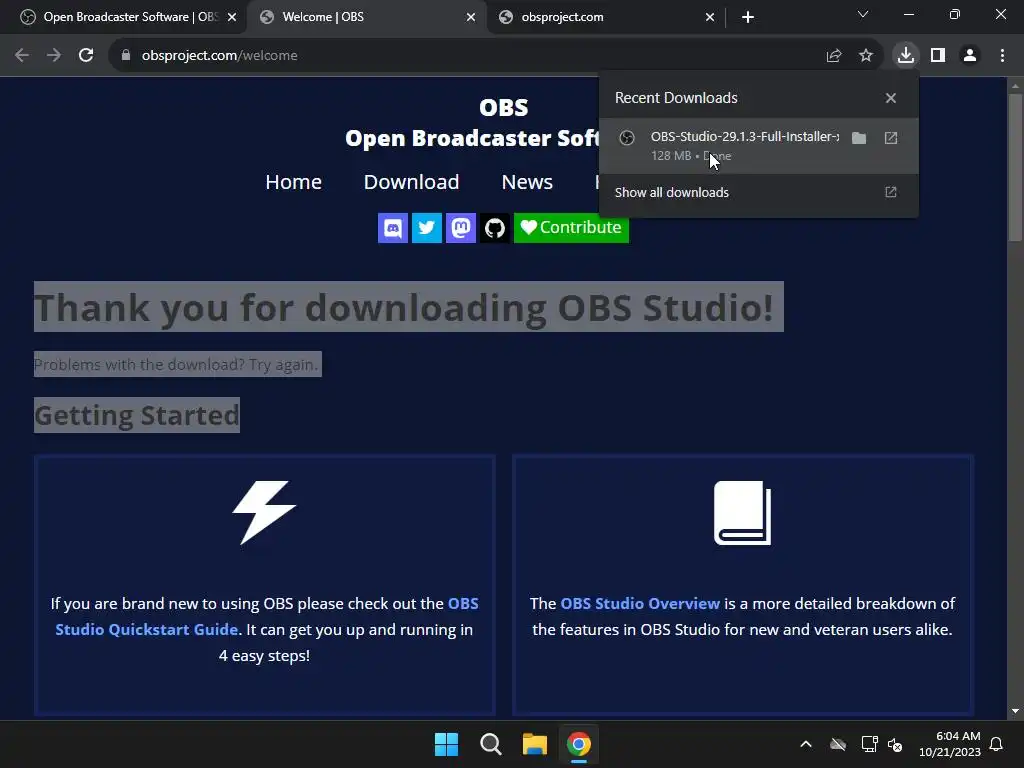Click the book Overview icon
The width and height of the screenshot is (1024, 768).
743,513
